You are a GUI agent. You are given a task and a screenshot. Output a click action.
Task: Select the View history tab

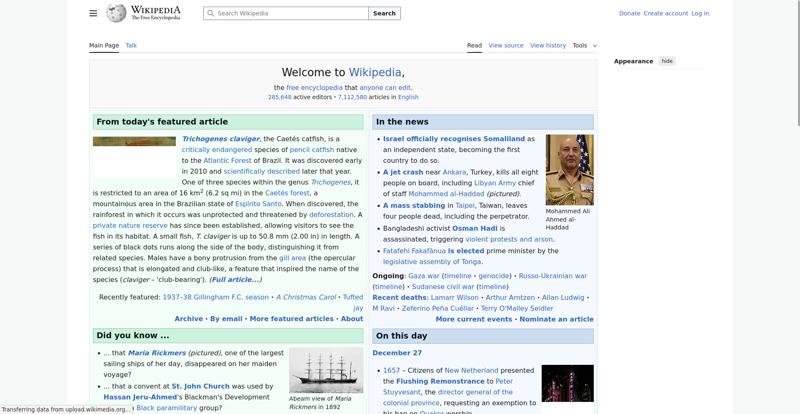[x=547, y=45]
